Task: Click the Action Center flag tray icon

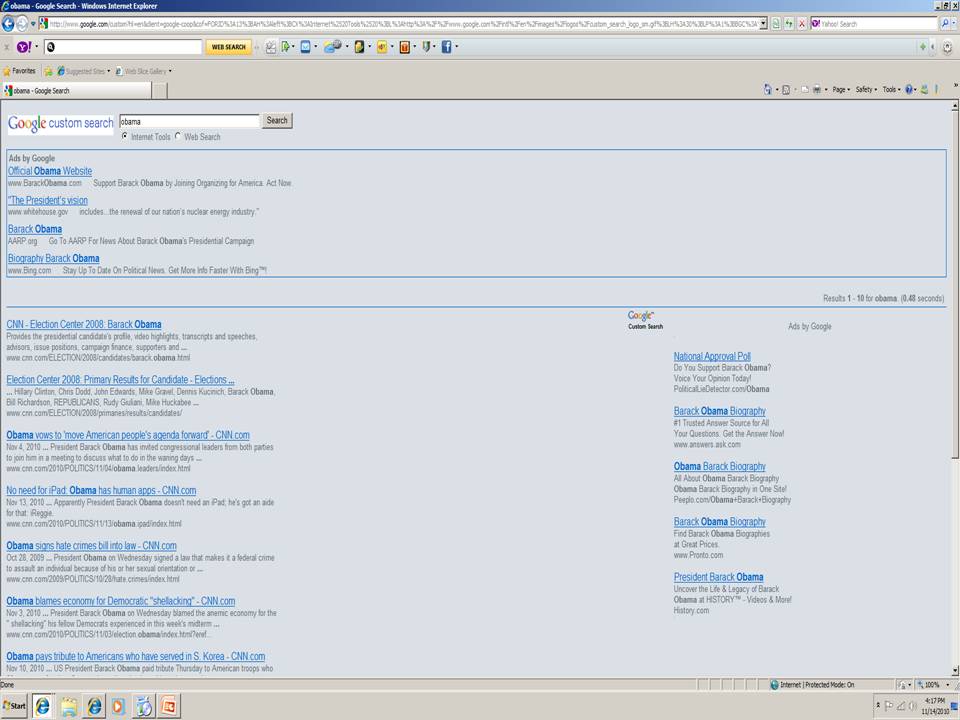Action: pyautogui.click(x=889, y=705)
